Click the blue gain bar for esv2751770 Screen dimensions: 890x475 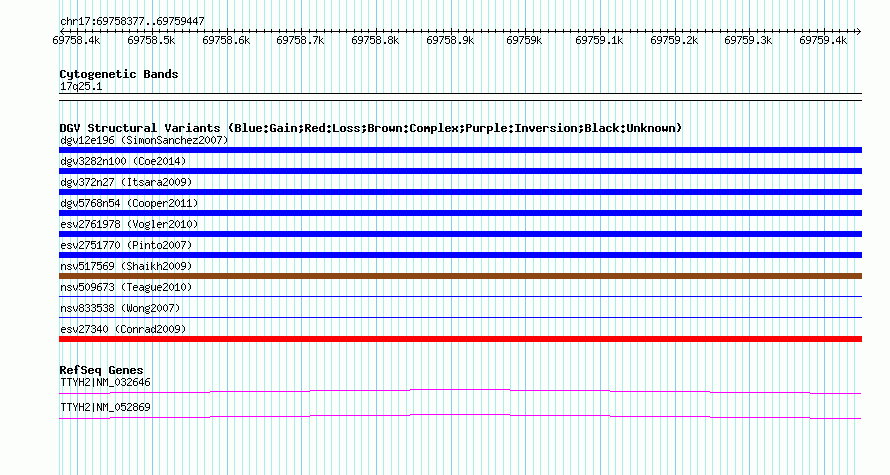point(460,255)
